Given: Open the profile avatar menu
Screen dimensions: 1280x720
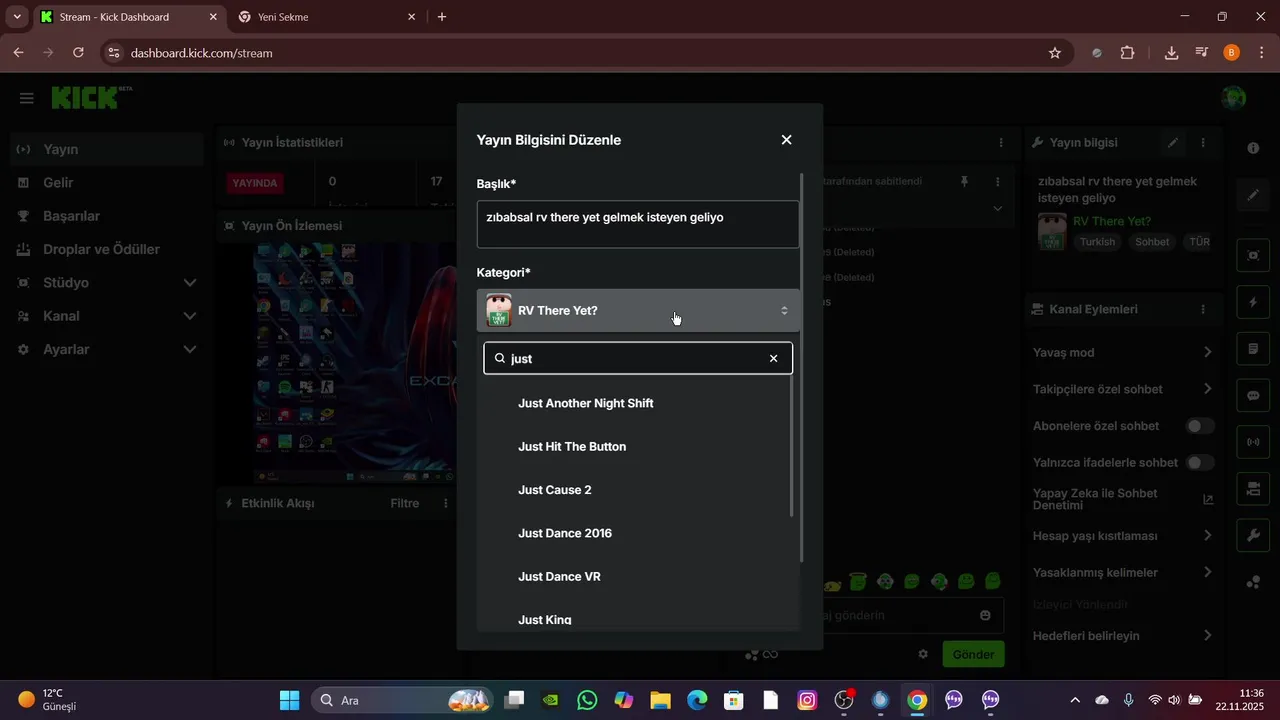Looking at the screenshot, I should pos(1234,98).
